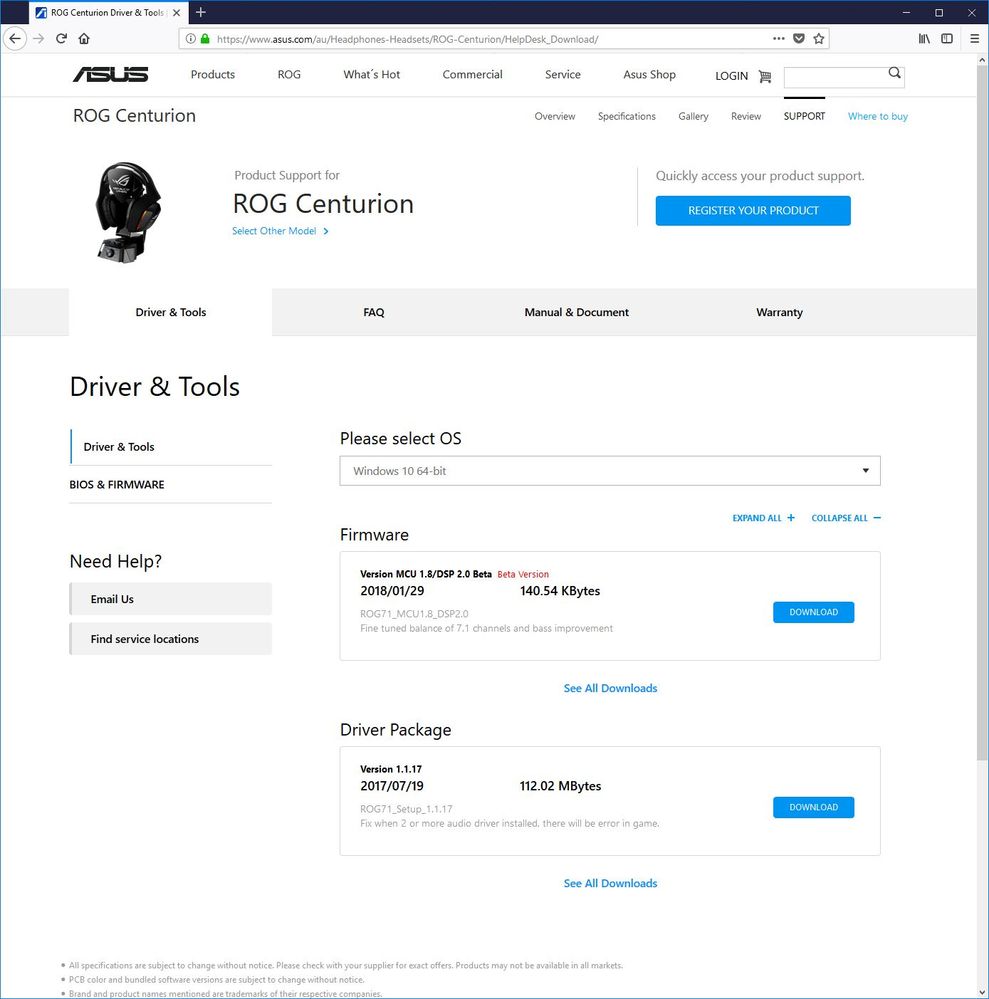Viewport: 989px width, 999px height.
Task: Show site information for asus.com
Action: pos(190,39)
